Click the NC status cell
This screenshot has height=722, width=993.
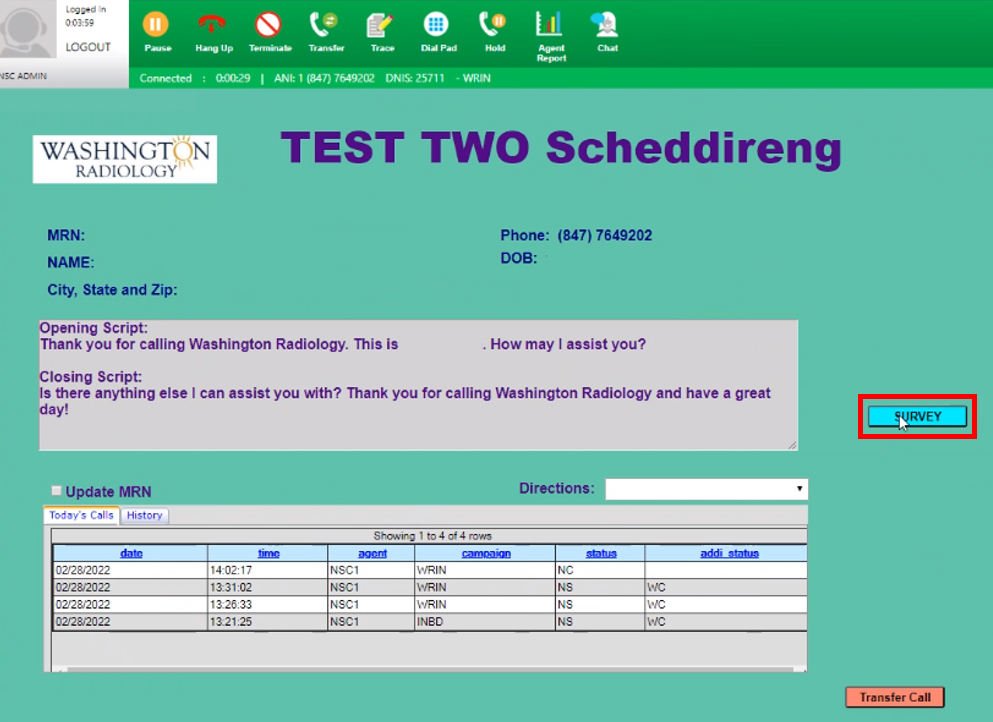coord(600,570)
